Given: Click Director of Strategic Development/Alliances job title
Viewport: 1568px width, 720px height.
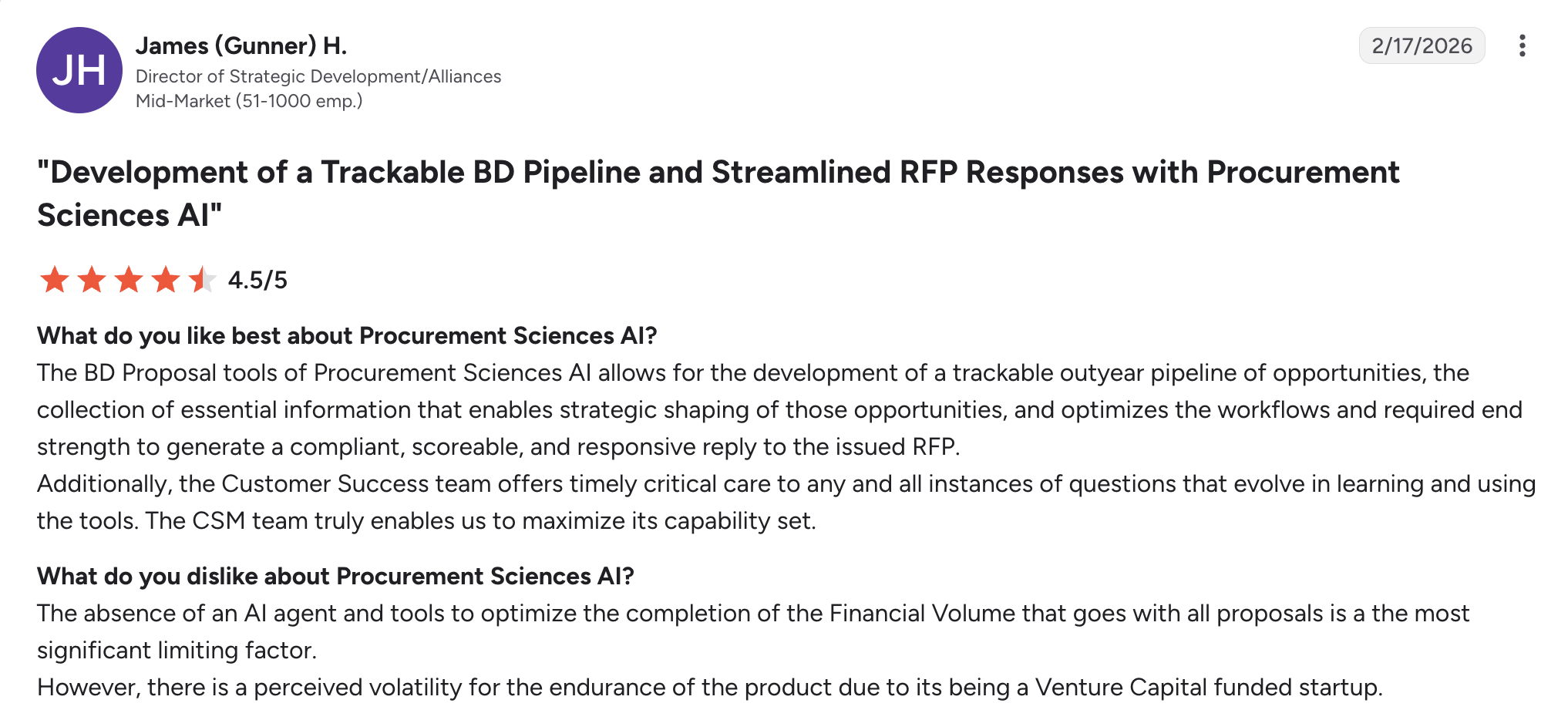Looking at the screenshot, I should (318, 76).
